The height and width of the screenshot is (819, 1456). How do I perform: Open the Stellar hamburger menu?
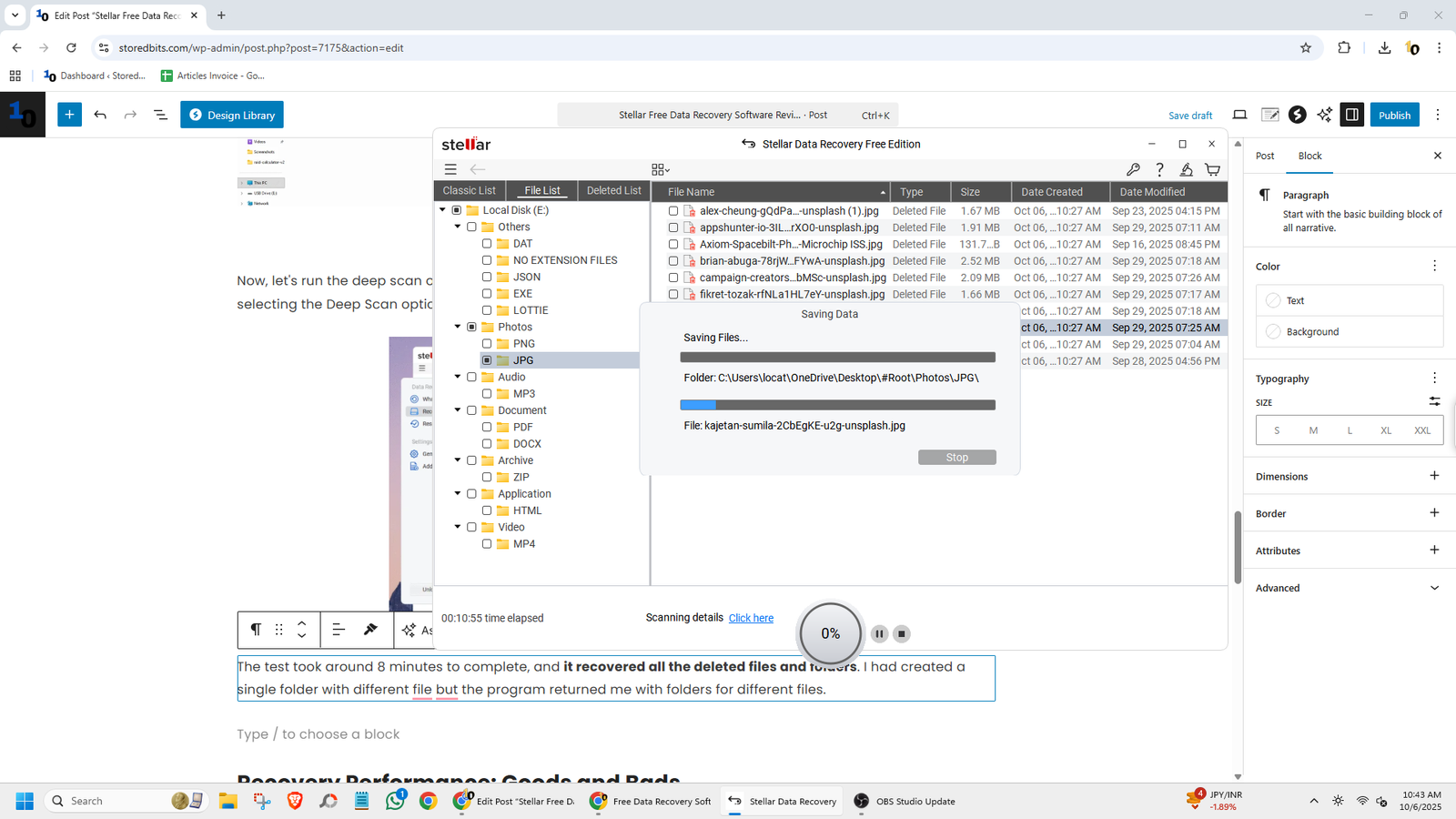click(450, 169)
